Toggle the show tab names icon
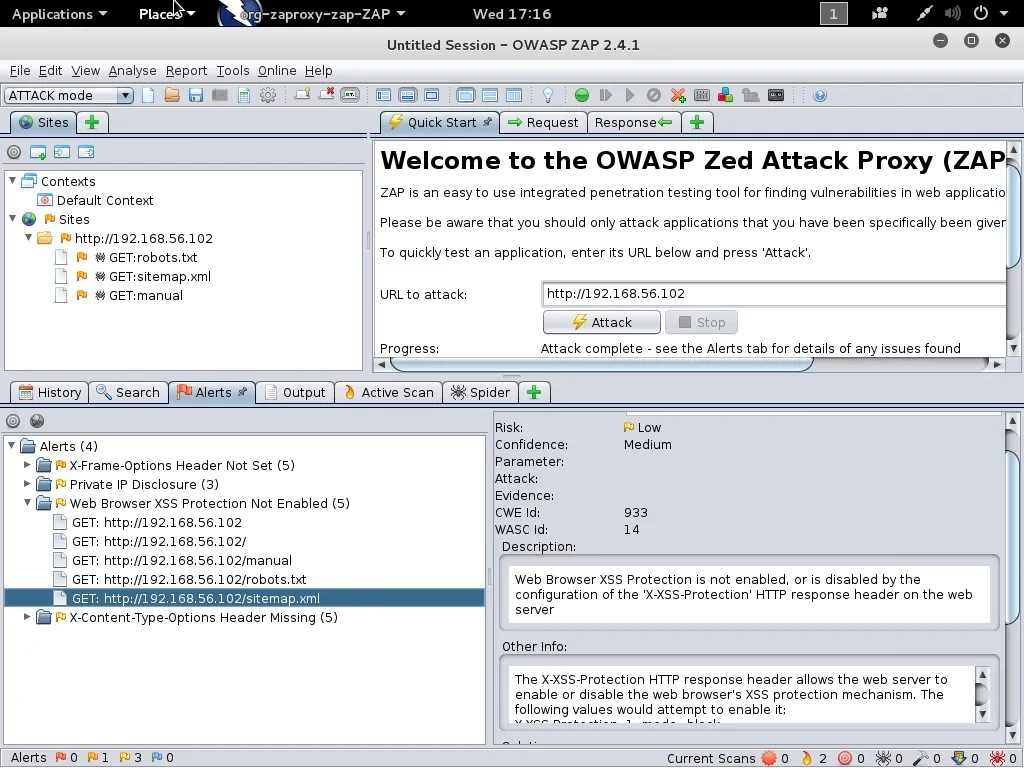 (x=349, y=95)
